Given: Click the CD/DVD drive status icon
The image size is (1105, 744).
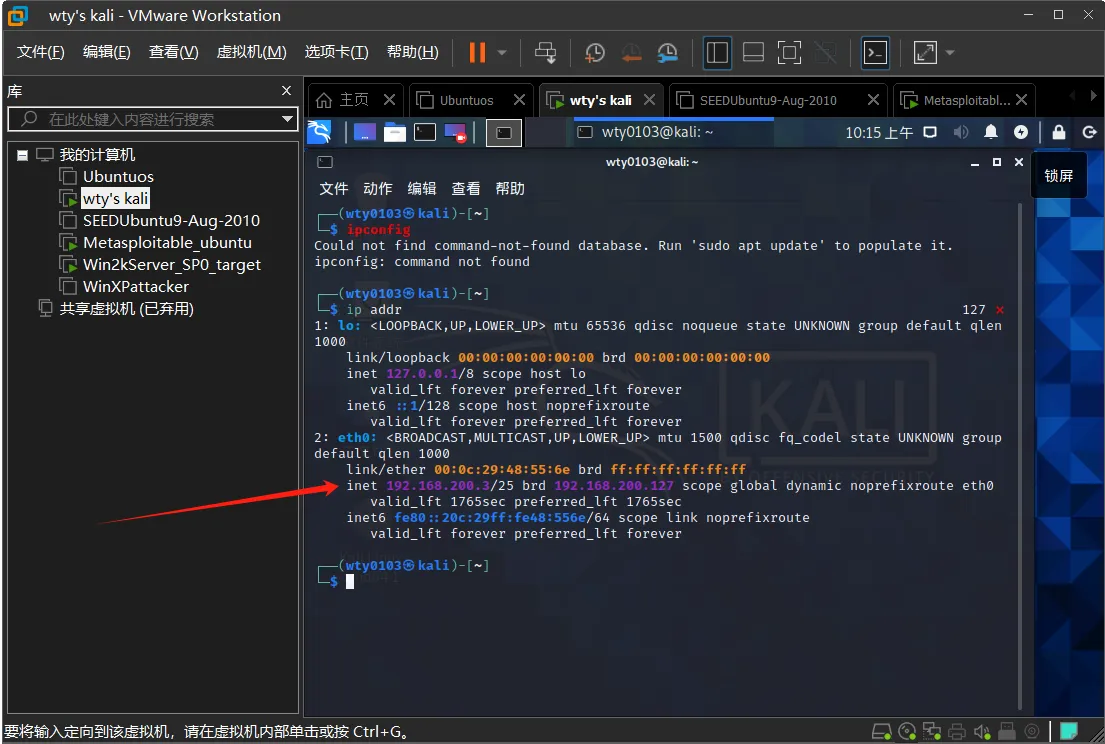Looking at the screenshot, I should coord(908,731).
